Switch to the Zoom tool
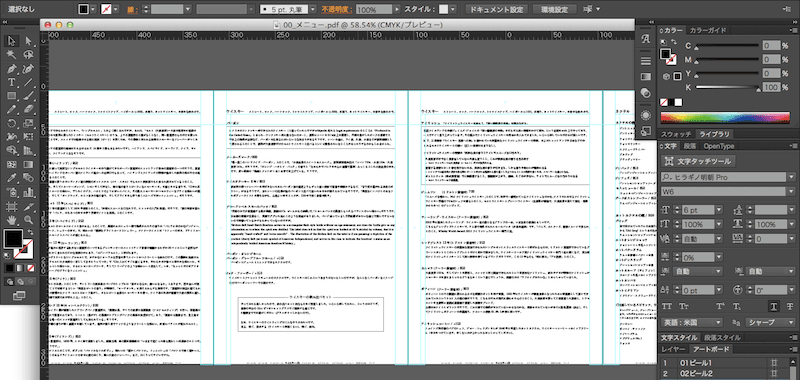 click(29, 220)
